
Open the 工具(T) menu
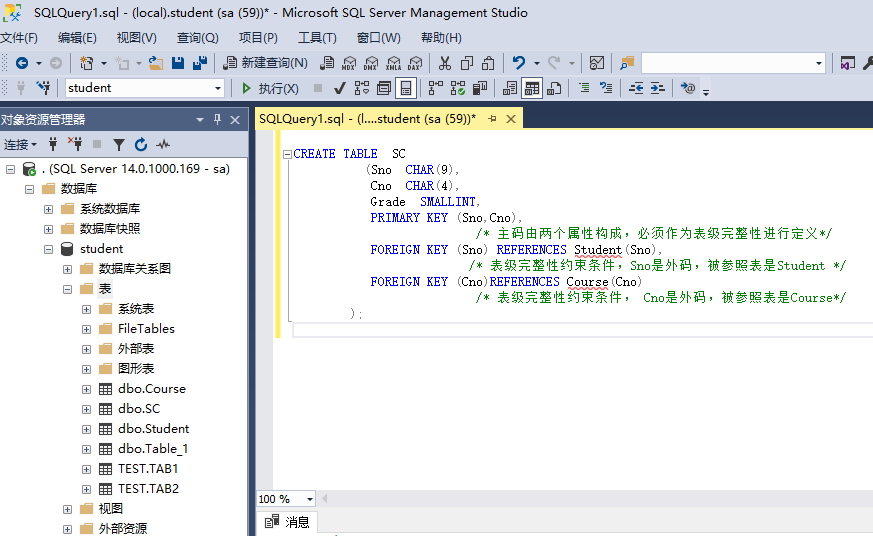(x=317, y=38)
